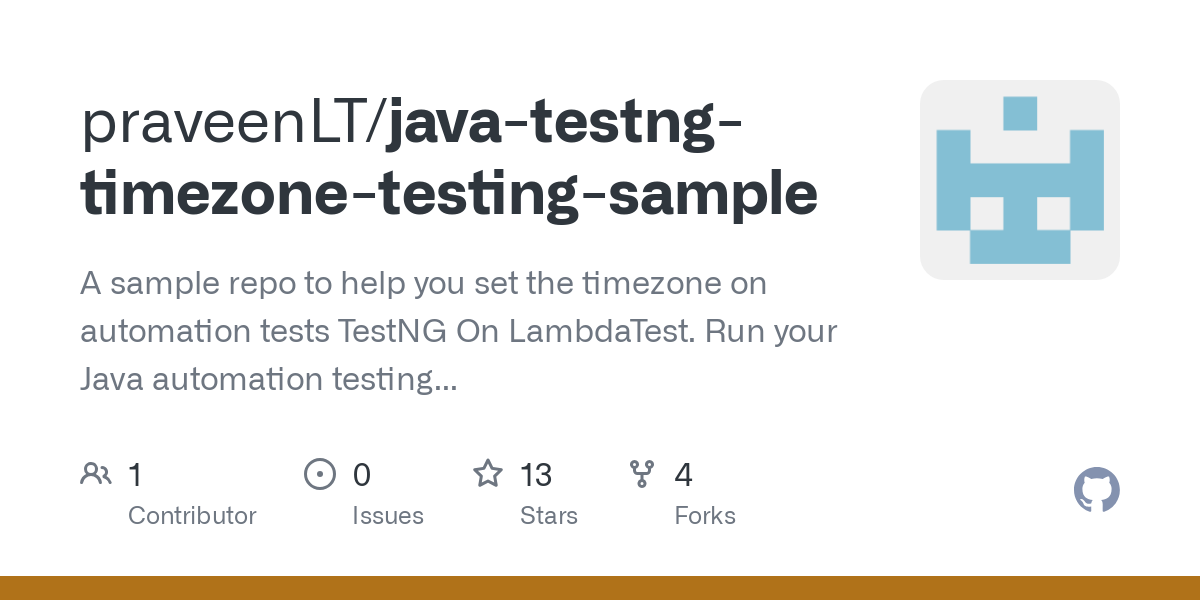Click the GitHub octocat logo
The height and width of the screenshot is (600, 1200).
click(1096, 491)
